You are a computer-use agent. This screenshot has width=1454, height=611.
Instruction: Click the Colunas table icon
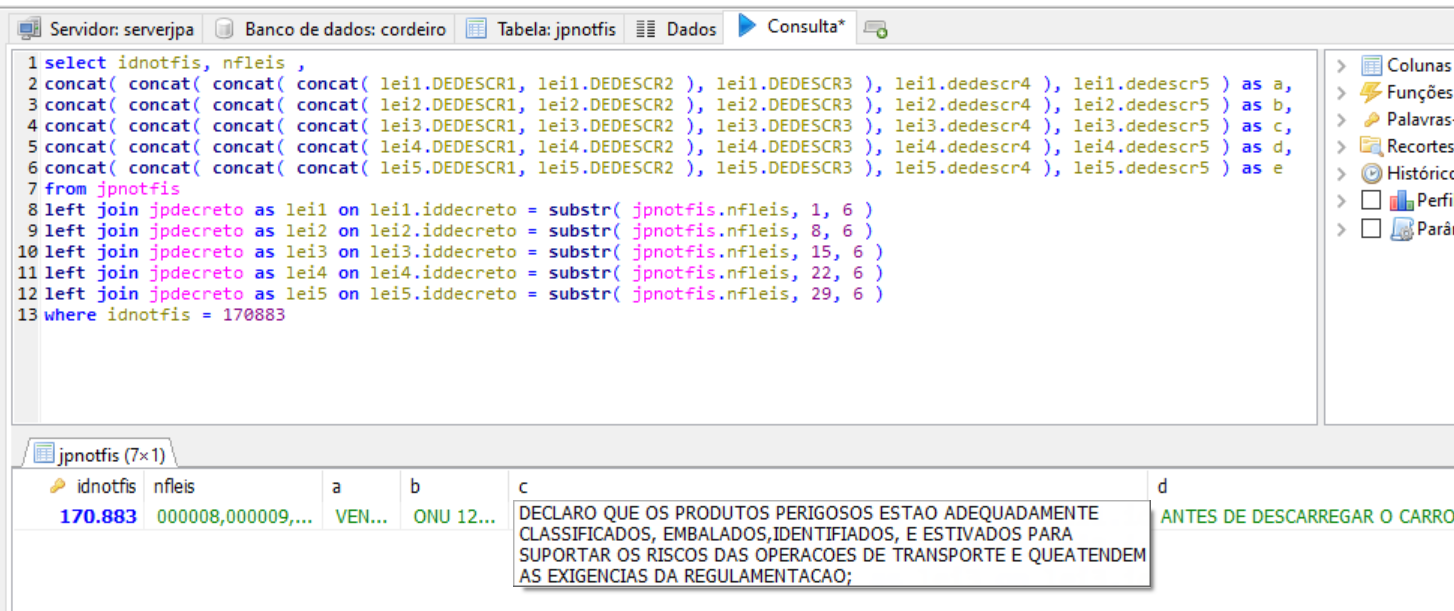pyautogui.click(x=1371, y=66)
